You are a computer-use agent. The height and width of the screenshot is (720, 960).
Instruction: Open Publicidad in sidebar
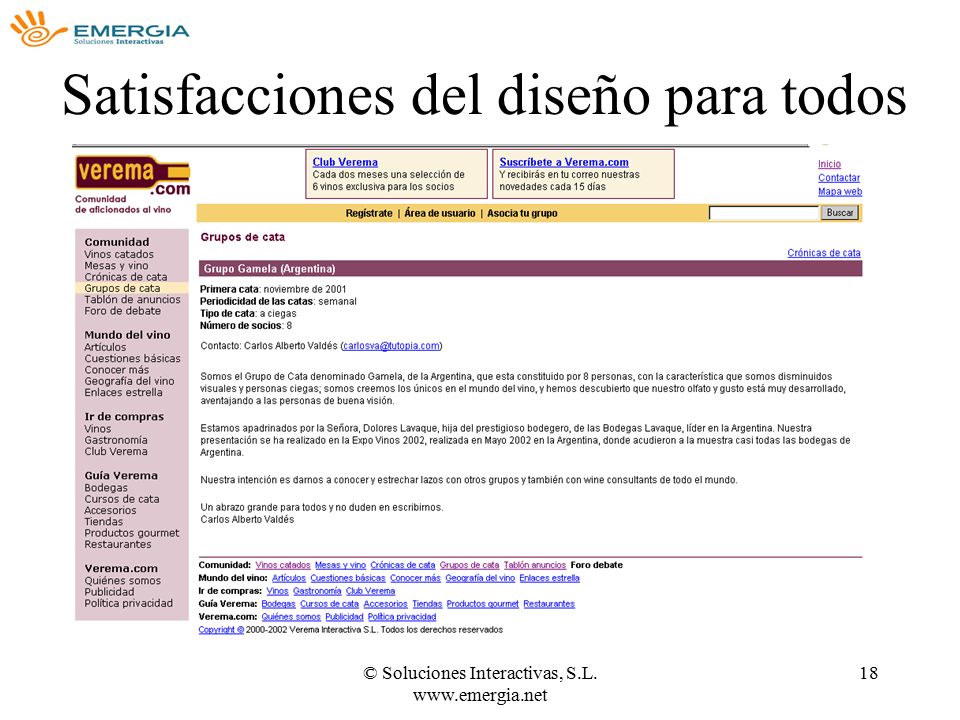click(109, 592)
